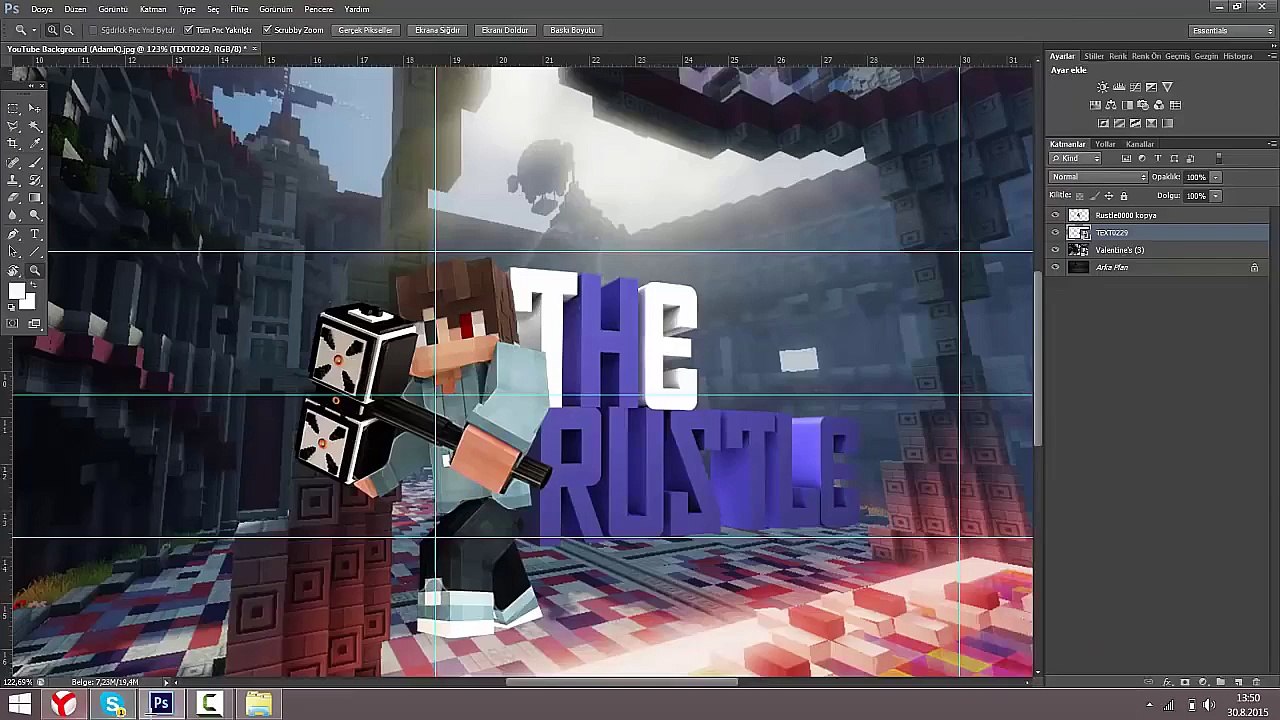
Task: Uncheck Scrubby Zoom checkbox
Action: click(x=267, y=30)
